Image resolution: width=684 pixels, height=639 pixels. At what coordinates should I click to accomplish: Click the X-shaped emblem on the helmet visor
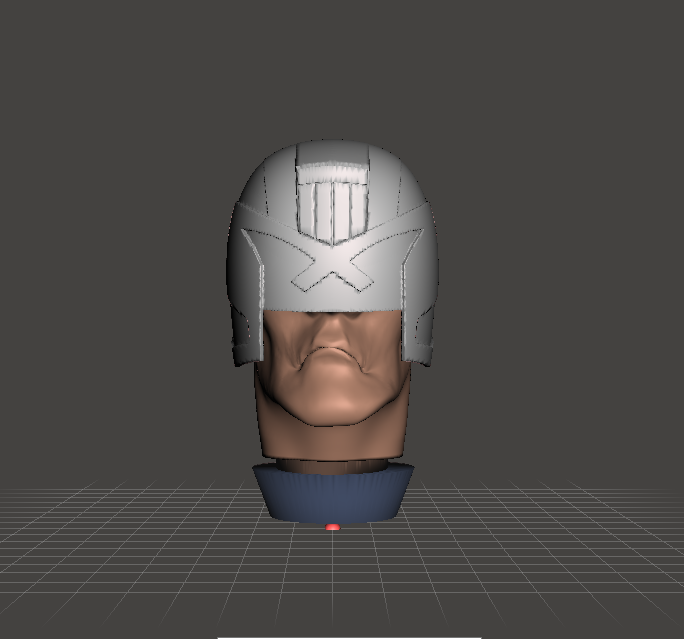332,262
